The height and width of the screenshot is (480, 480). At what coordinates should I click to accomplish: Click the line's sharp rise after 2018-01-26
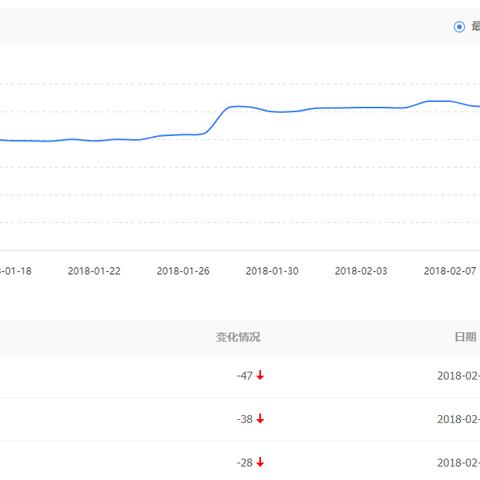tap(217, 120)
